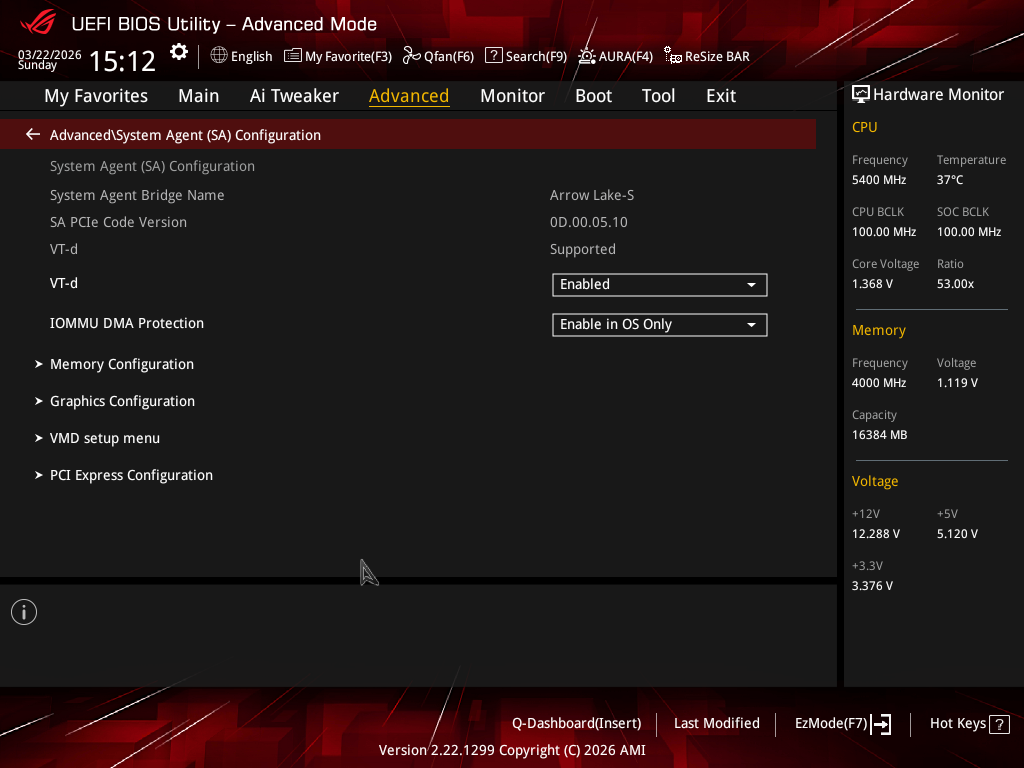Open IOMMU DMA Protection dropdown
Screen dimensions: 1024x768
[x=660, y=325]
